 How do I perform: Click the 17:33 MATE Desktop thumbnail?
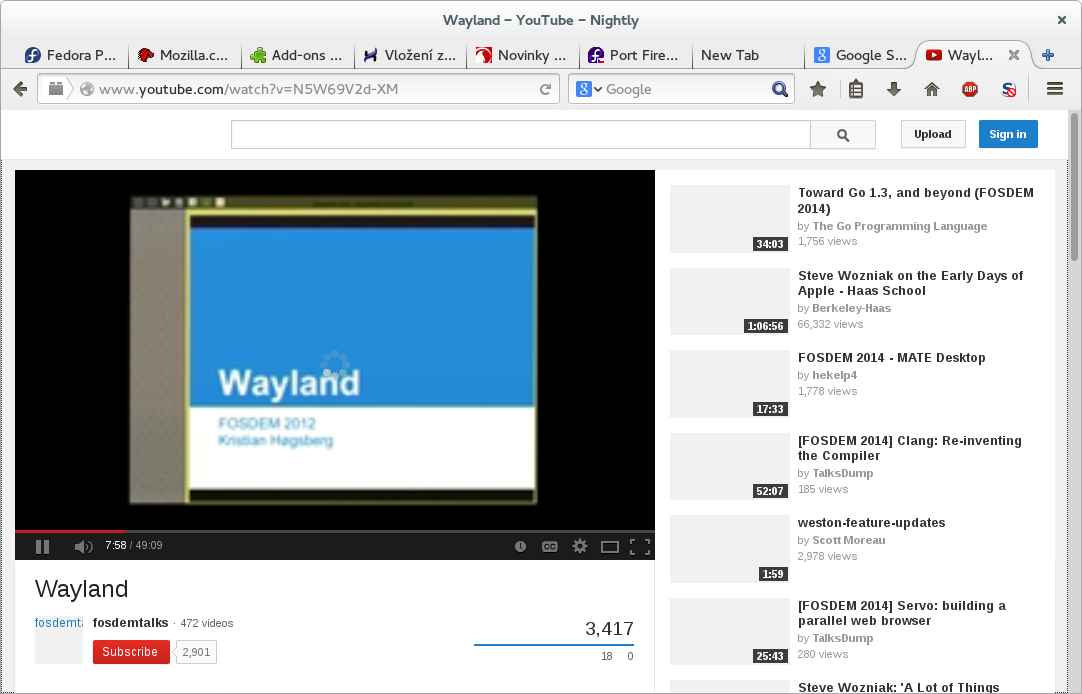tap(729, 384)
